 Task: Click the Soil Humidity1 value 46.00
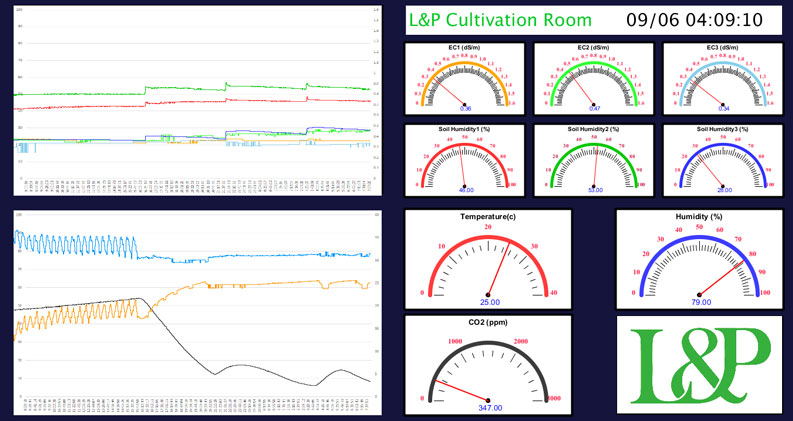pos(466,190)
